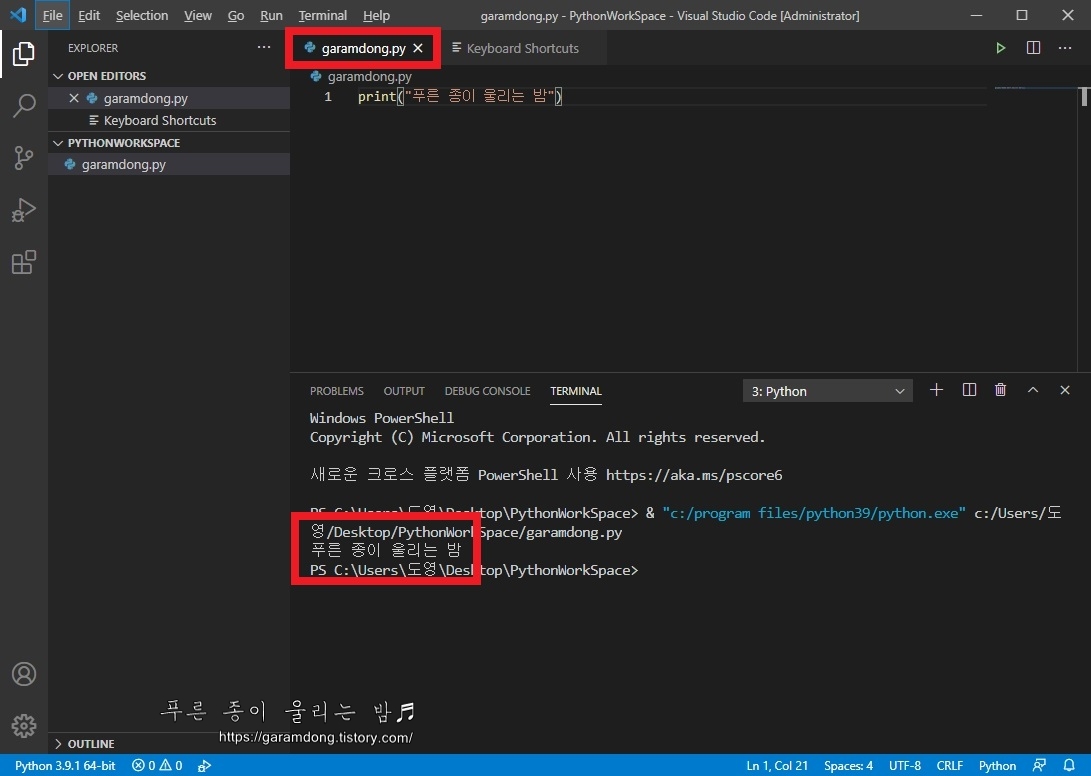
Task: Click the garamdong.py breadcrumb
Action: tap(361, 77)
